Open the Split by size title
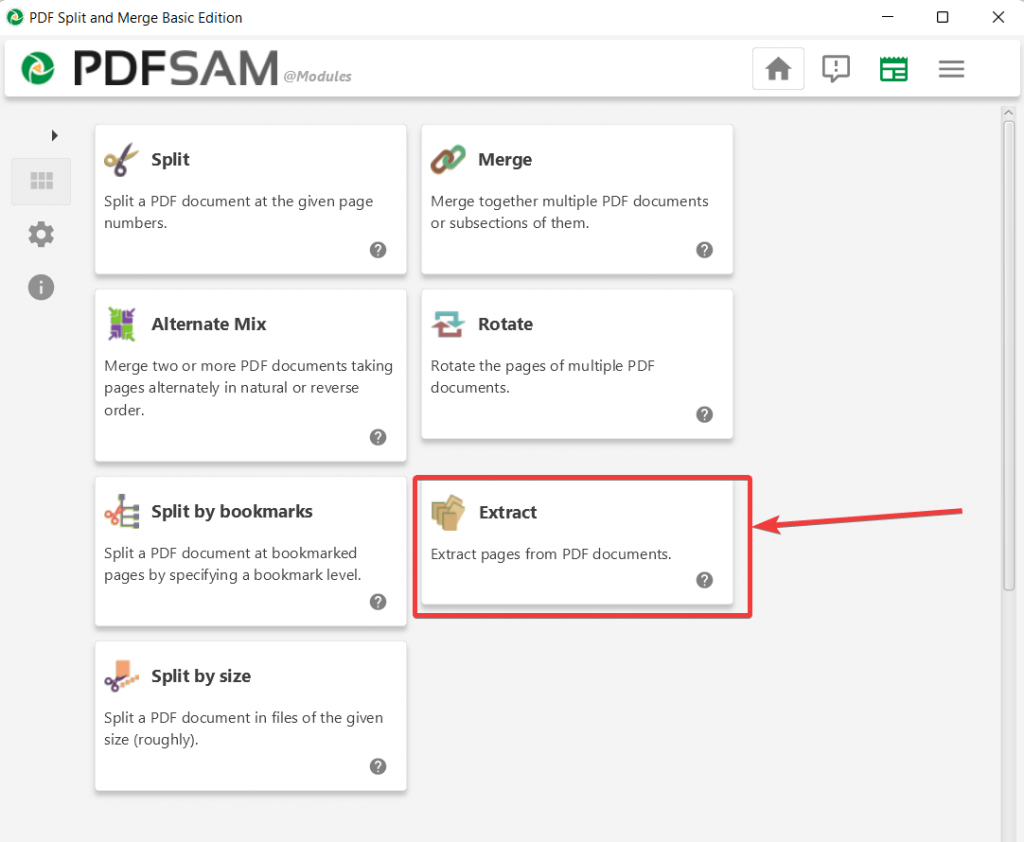The image size is (1024, 842). pos(201,676)
